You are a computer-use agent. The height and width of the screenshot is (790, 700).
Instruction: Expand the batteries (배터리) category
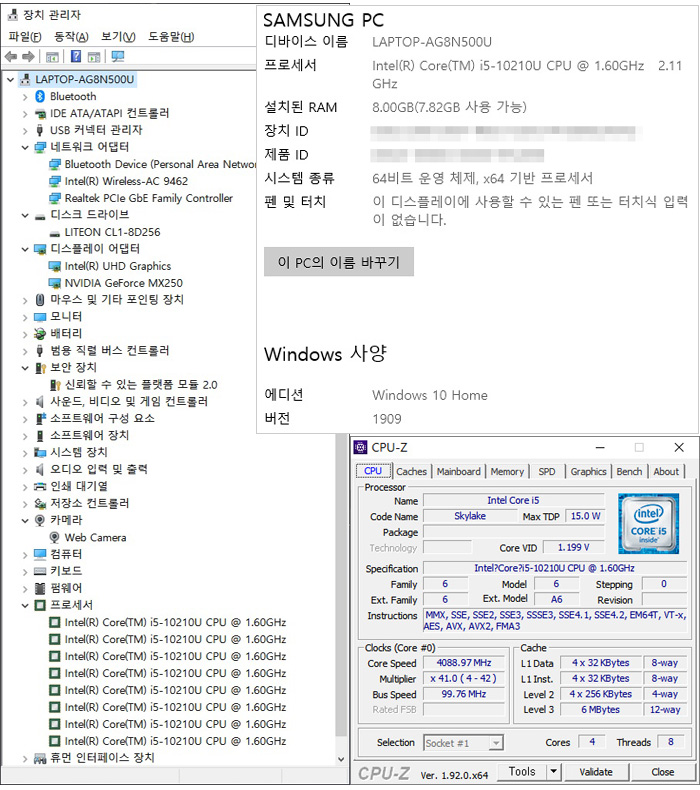click(25, 335)
